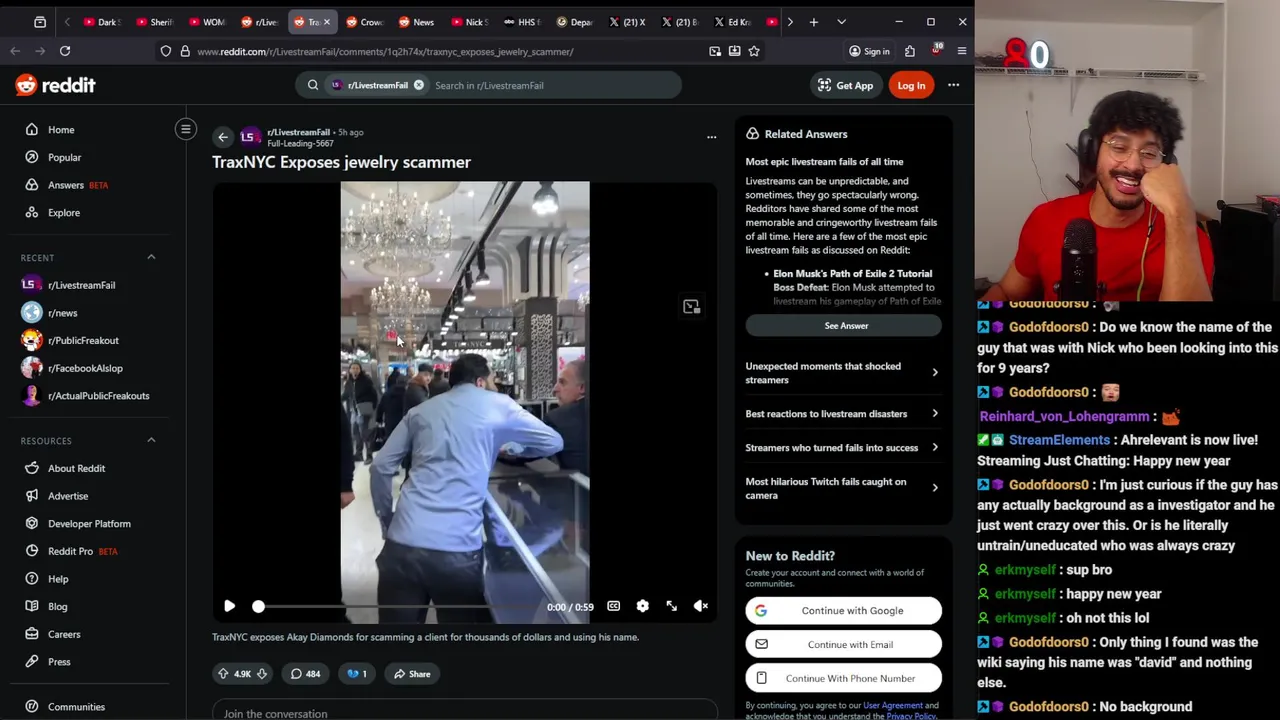
Task: Collapse the RESOURCES section
Action: pos(151,440)
